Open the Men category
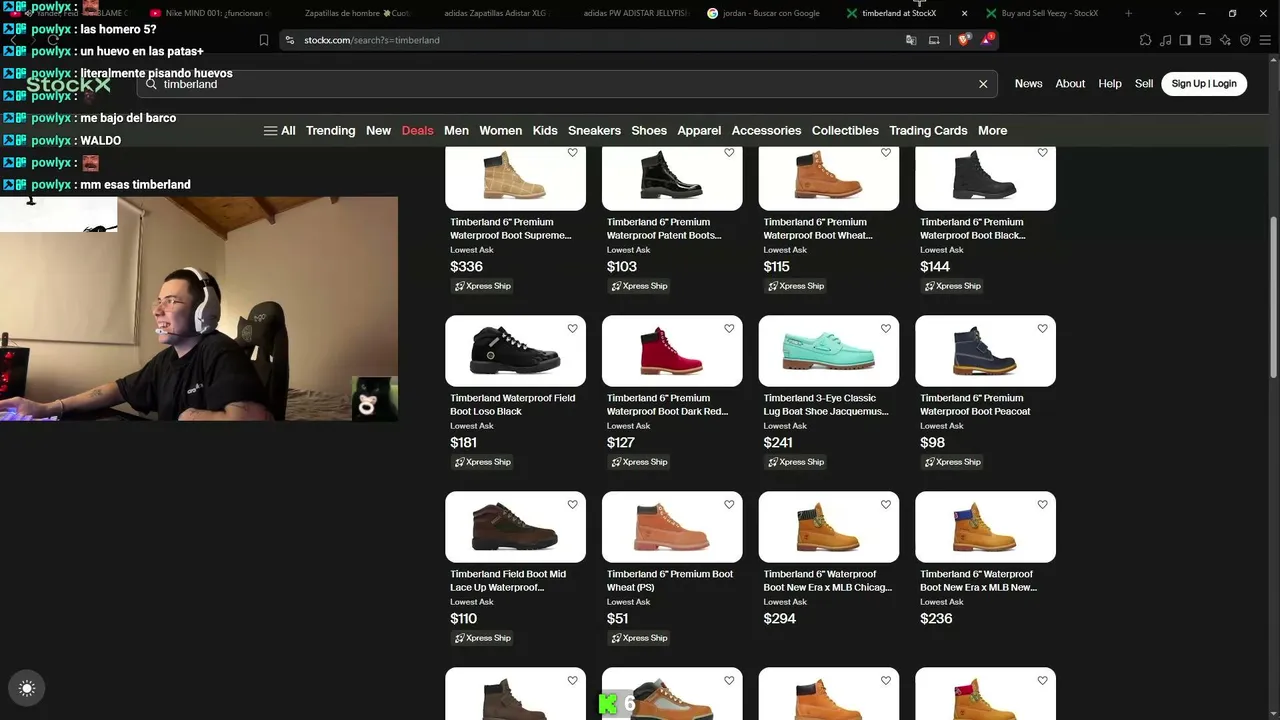This screenshot has height=720, width=1280. click(456, 131)
